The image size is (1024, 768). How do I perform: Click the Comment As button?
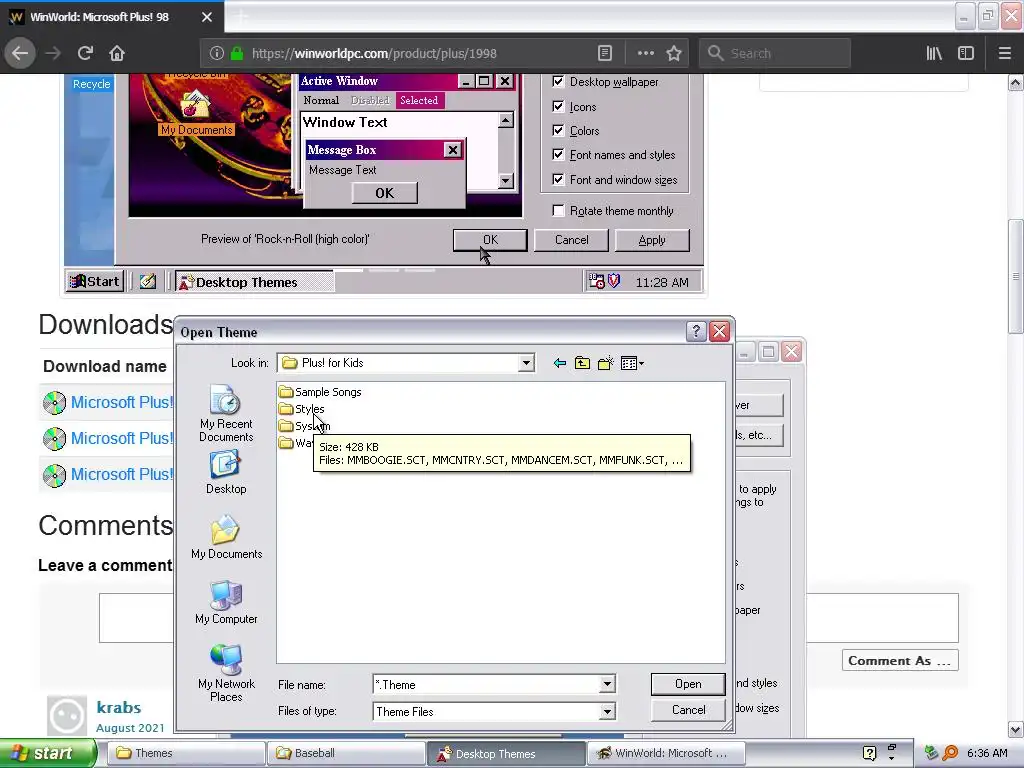pos(900,660)
